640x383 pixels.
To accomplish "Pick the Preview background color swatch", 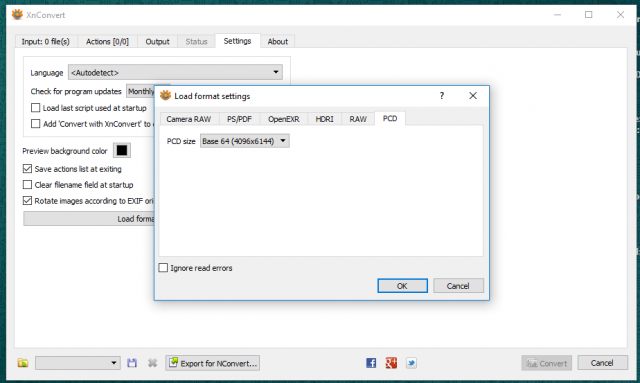I will pyautogui.click(x=122, y=150).
